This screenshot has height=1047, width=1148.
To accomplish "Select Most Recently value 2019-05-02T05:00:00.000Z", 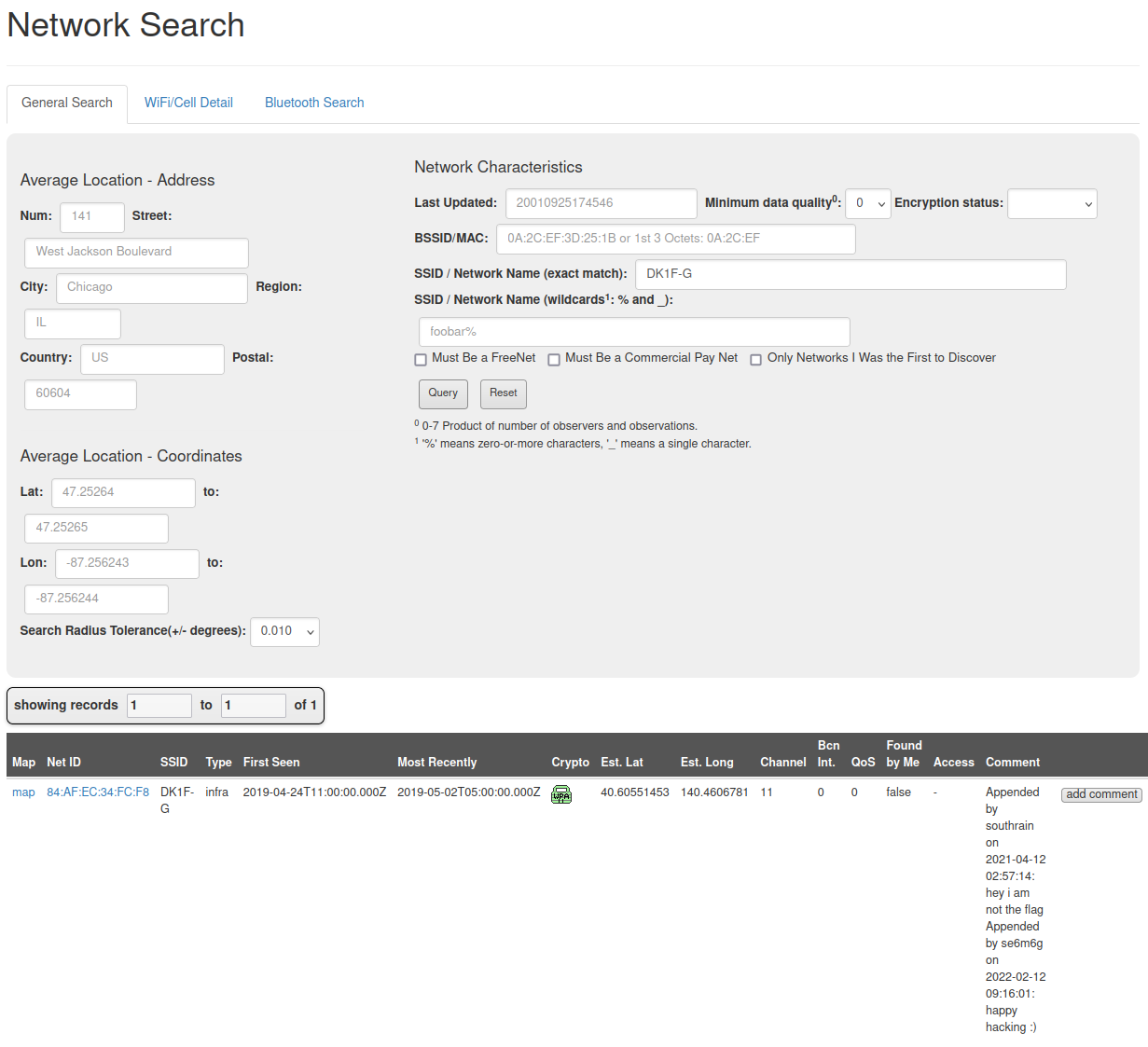I will pyautogui.click(x=469, y=792).
